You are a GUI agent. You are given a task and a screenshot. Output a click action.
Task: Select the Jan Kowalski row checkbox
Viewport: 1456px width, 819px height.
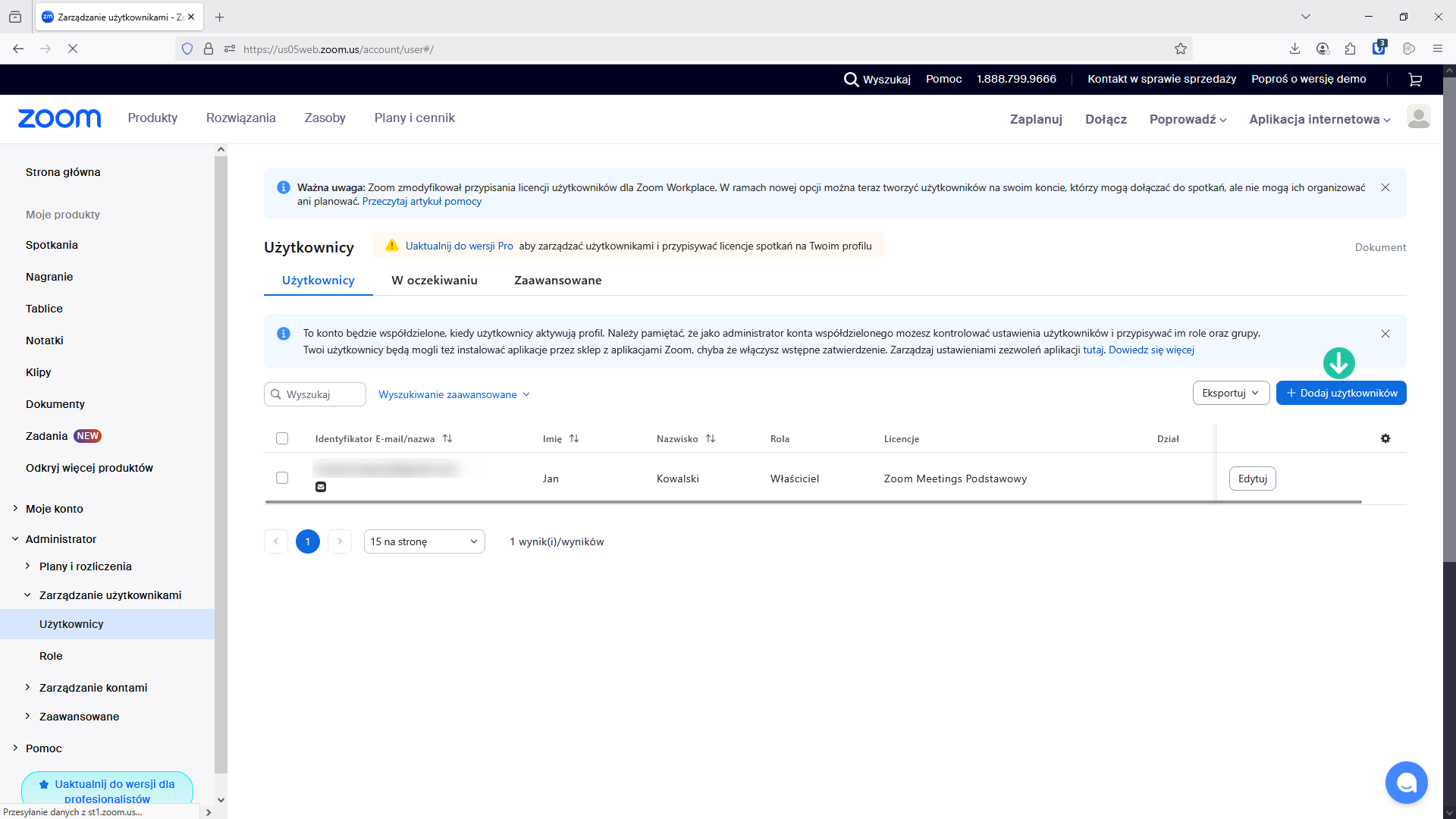click(x=282, y=478)
